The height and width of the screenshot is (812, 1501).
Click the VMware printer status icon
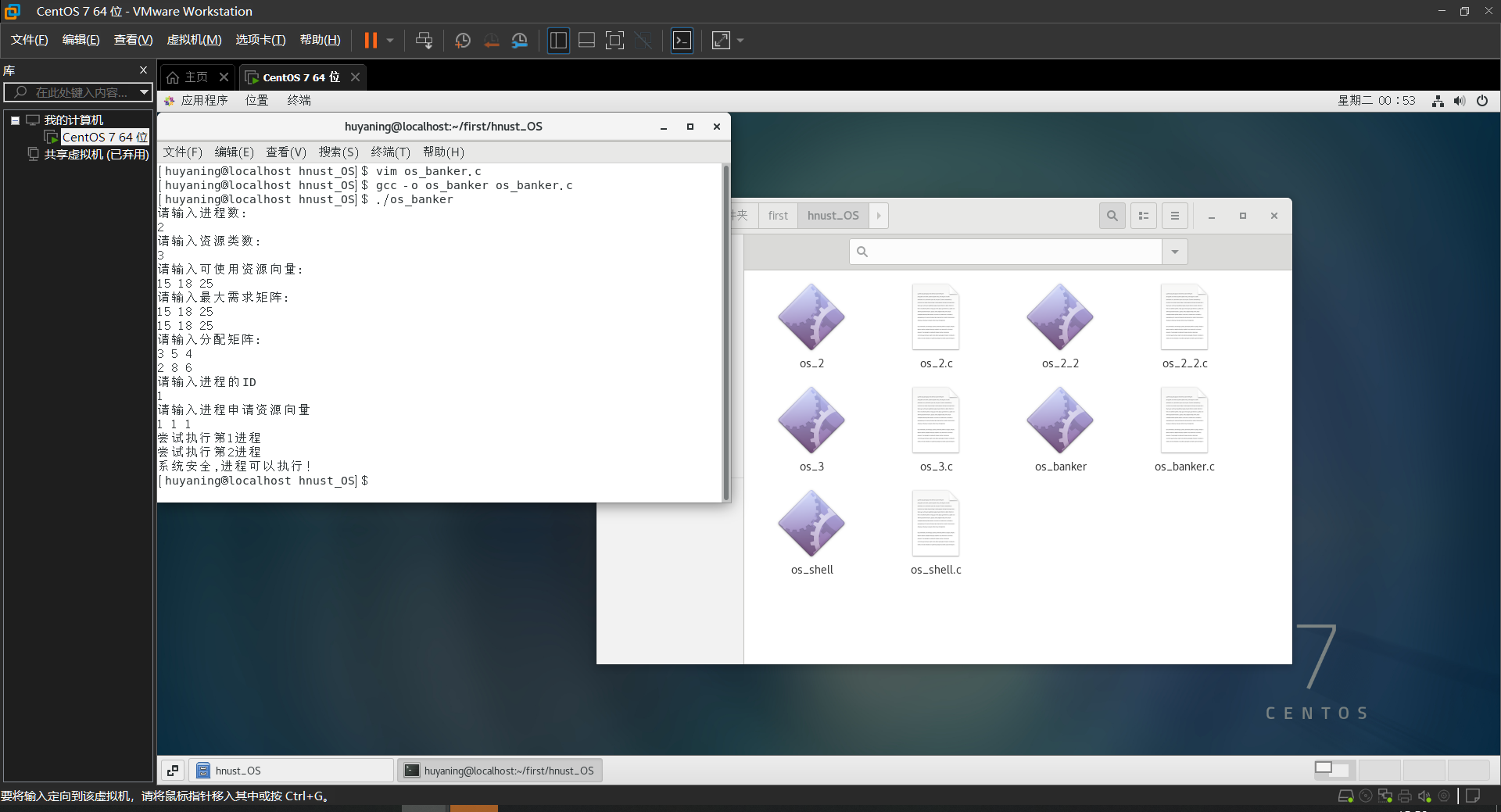click(x=1405, y=796)
